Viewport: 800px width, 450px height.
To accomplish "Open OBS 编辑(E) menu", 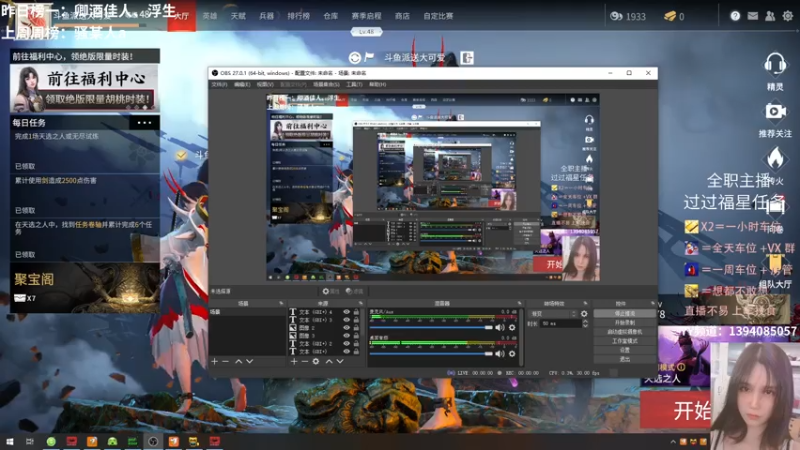I will pos(242,84).
